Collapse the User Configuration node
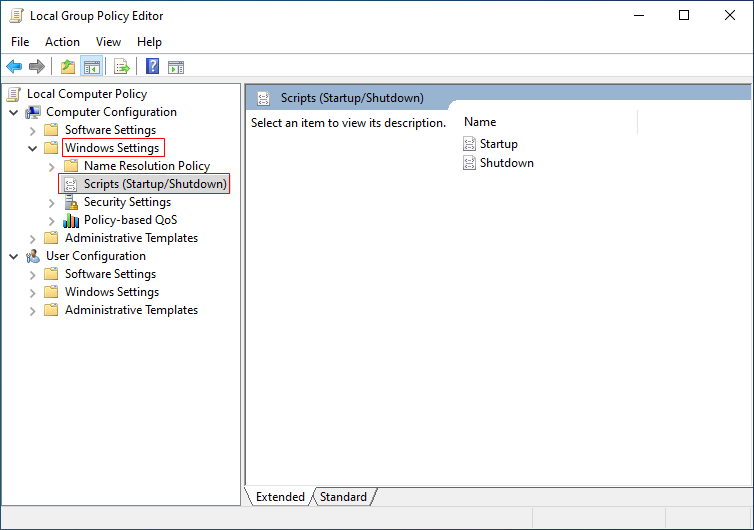 [14, 257]
